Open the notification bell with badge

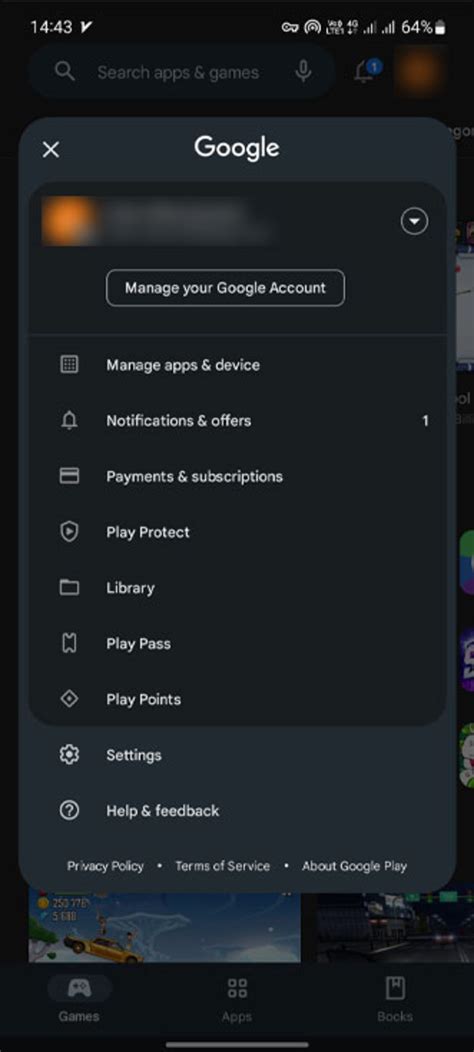[x=367, y=70]
